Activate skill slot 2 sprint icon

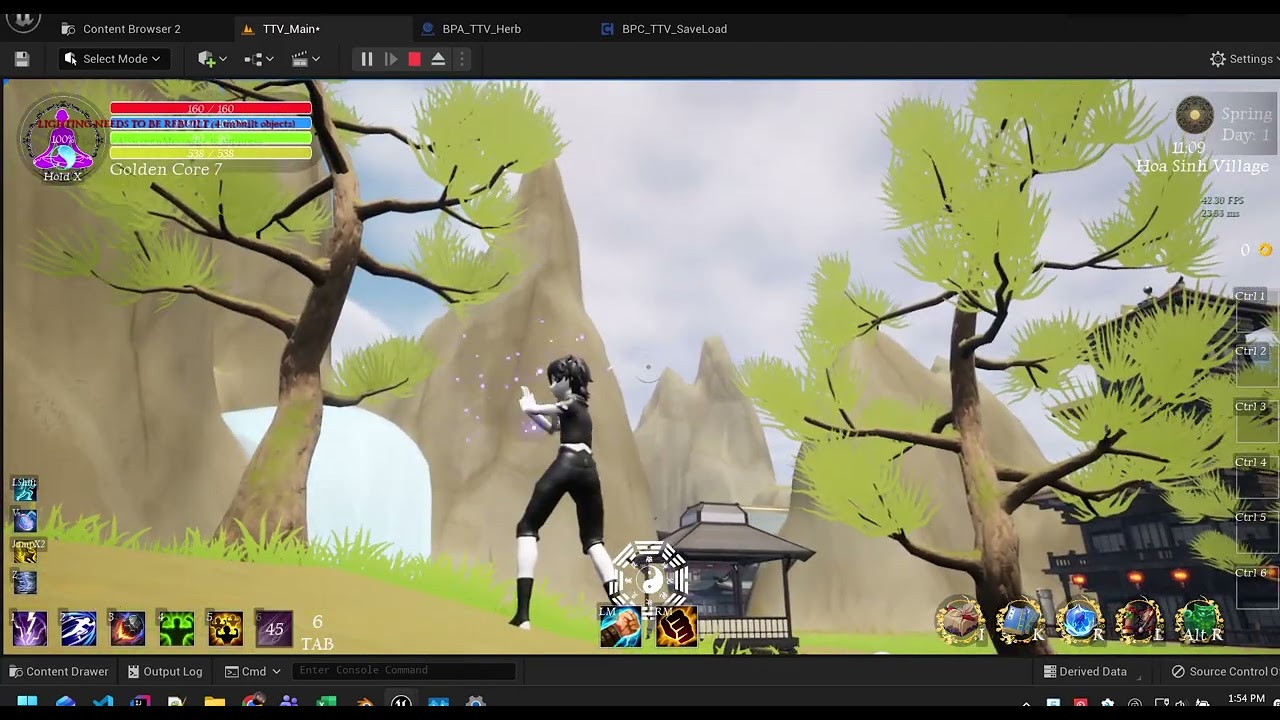78,629
